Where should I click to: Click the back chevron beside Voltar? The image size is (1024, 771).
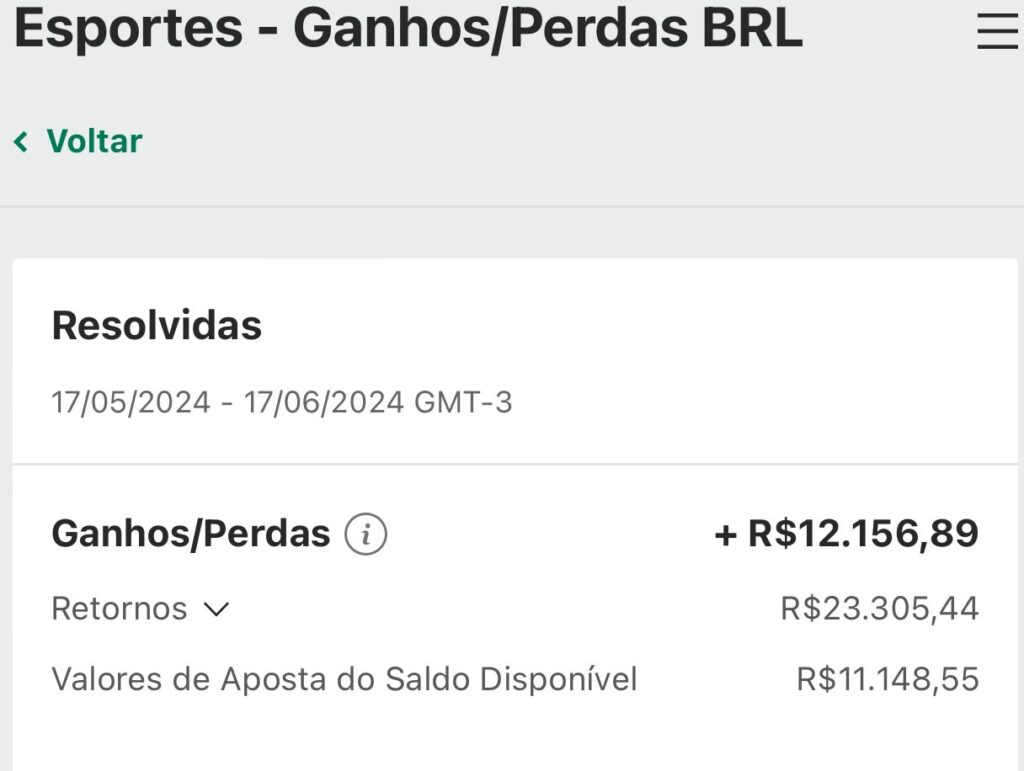pyautogui.click(x=21, y=142)
